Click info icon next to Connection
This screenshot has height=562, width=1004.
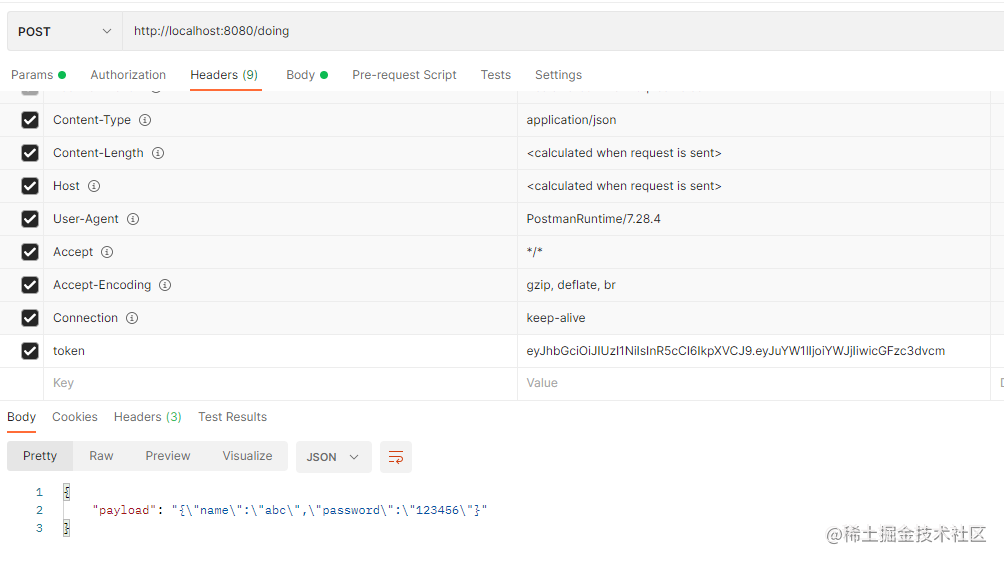132,318
